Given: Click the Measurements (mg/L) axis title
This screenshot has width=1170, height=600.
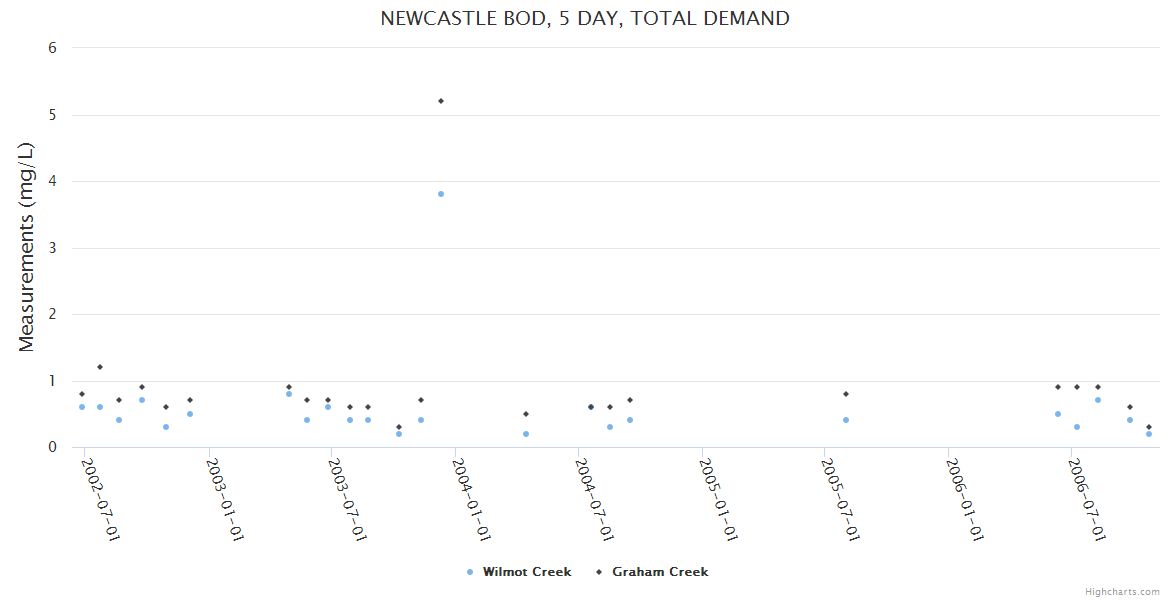Looking at the screenshot, I should pyautogui.click(x=27, y=247).
